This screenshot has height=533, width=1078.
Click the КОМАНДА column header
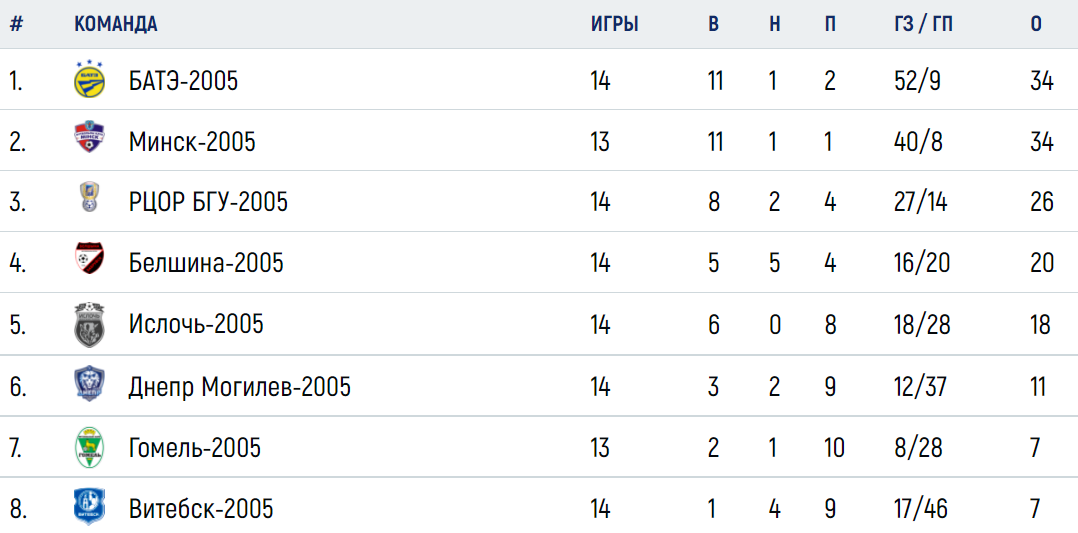point(116,24)
